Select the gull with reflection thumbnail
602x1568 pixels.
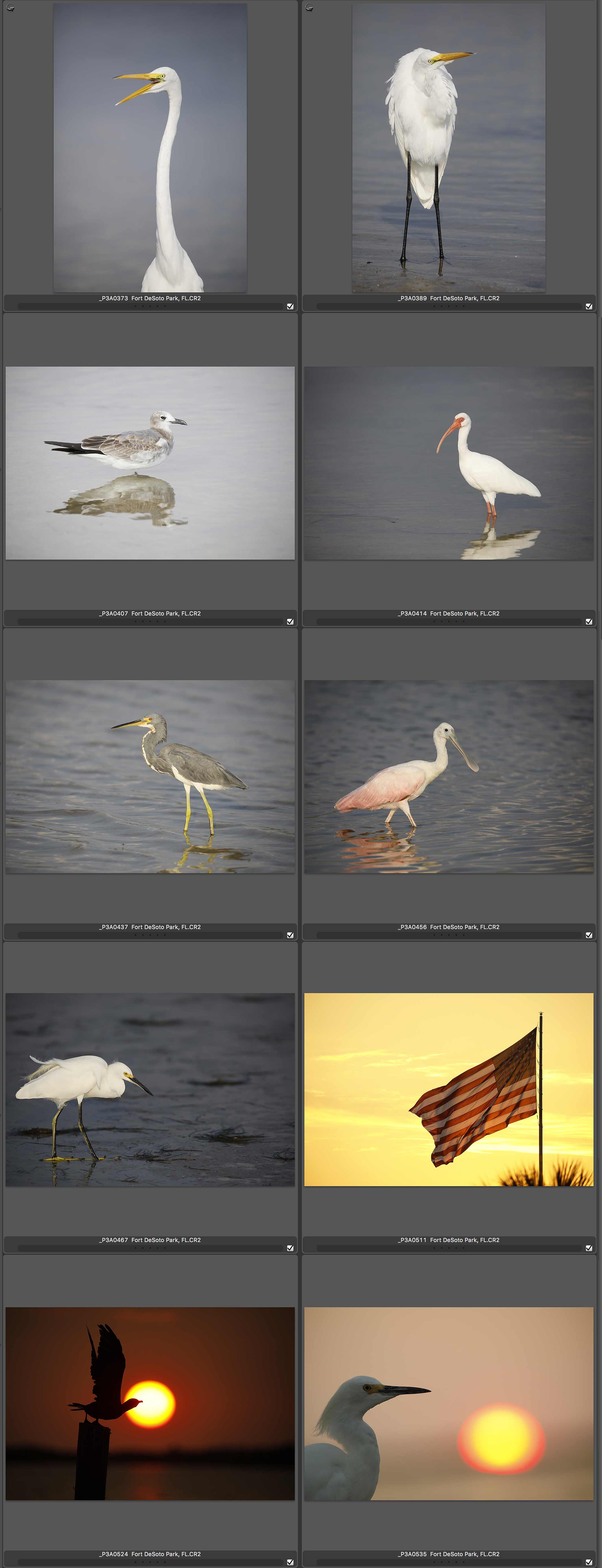click(150, 463)
